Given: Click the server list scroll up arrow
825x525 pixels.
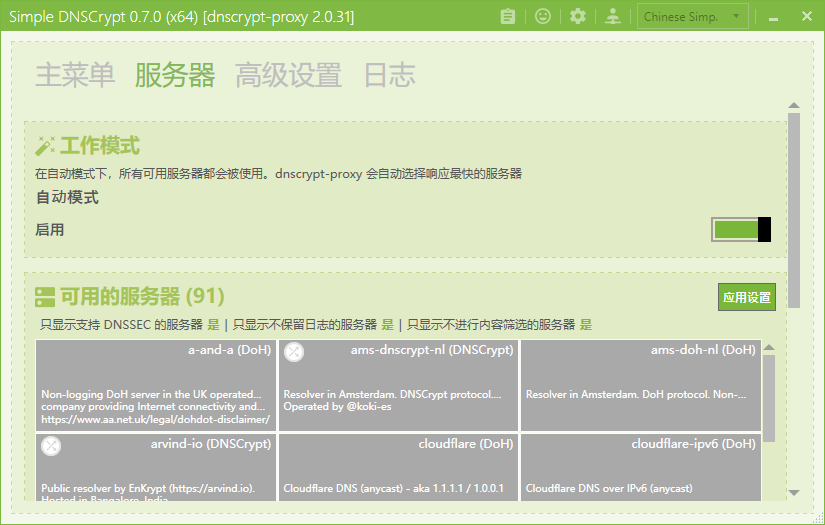Looking at the screenshot, I should click(769, 347).
